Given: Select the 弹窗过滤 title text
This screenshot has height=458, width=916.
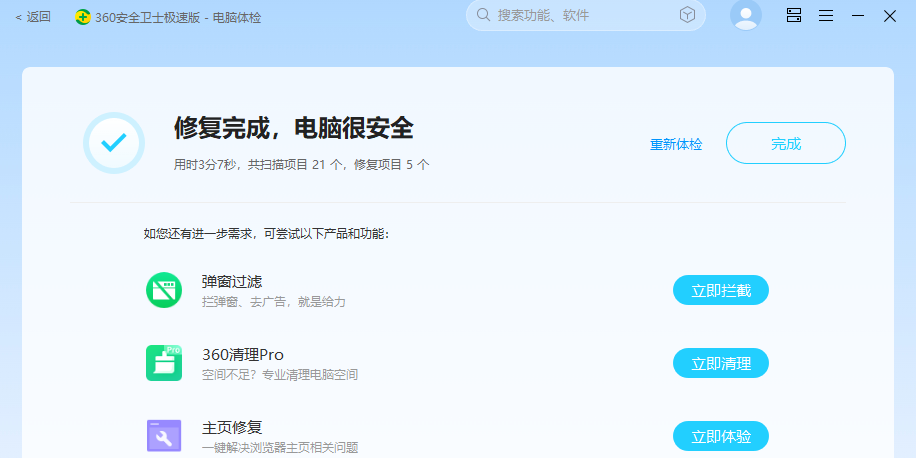Looking at the screenshot, I should click(x=232, y=281).
